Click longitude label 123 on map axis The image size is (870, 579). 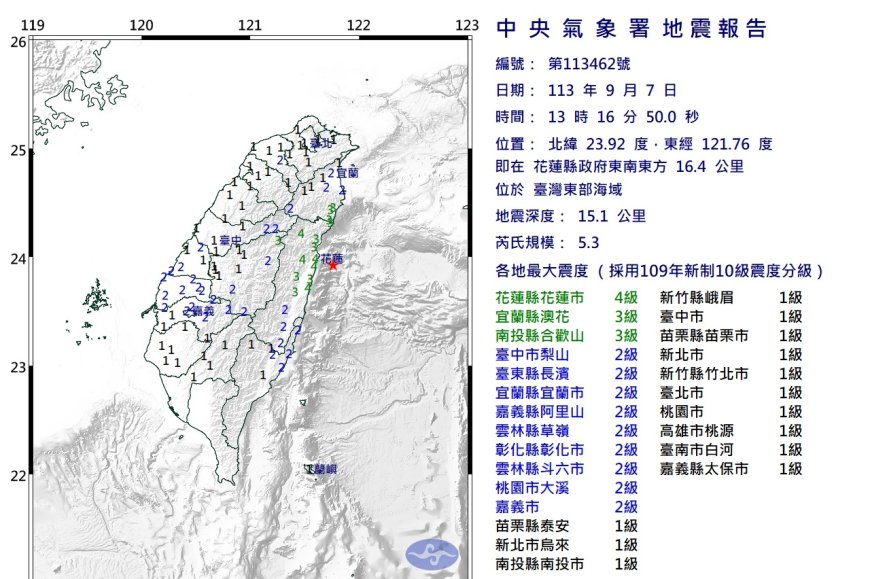tap(467, 25)
